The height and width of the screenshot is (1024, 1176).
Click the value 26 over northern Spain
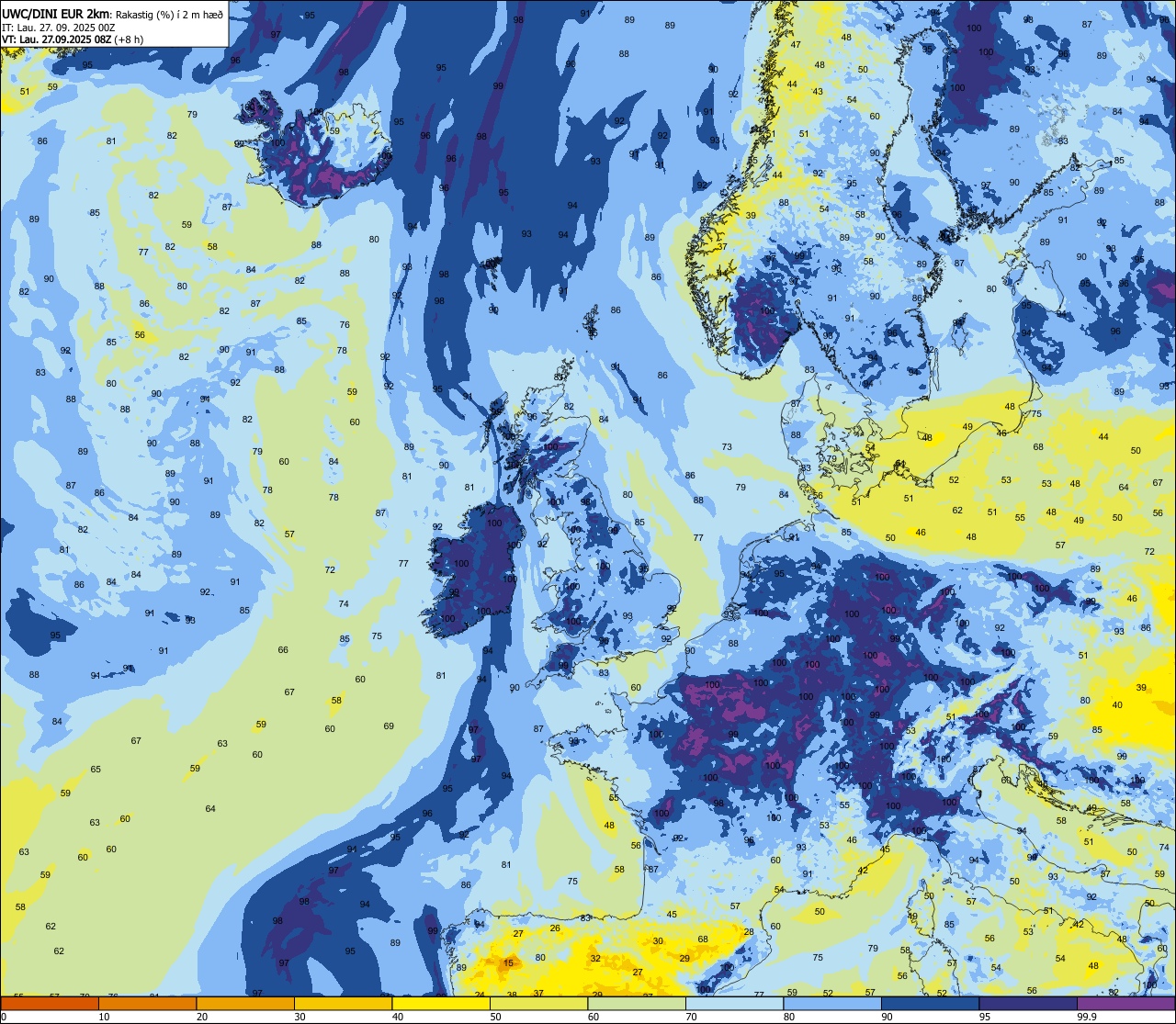[555, 928]
